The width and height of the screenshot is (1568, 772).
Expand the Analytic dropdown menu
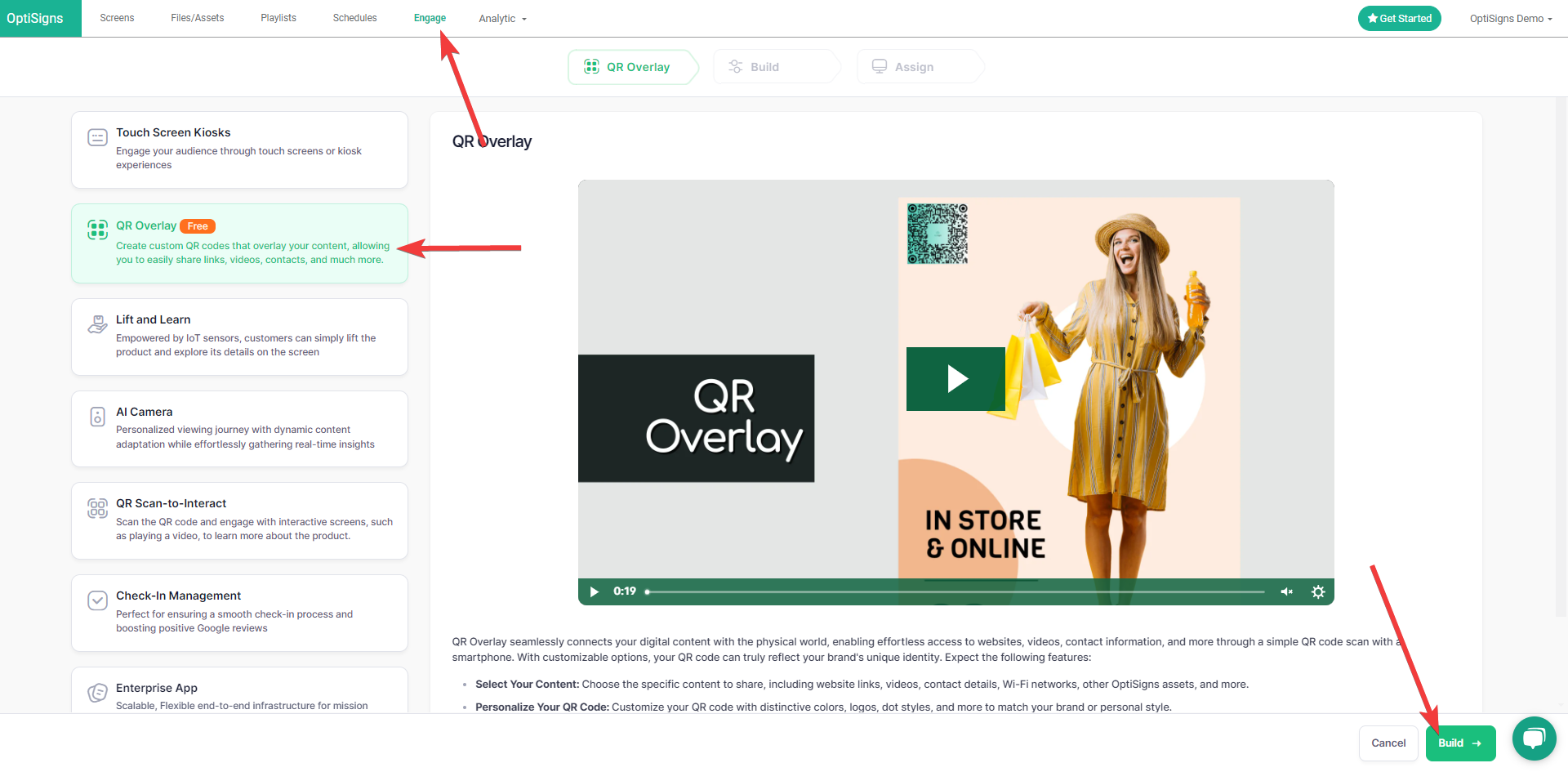point(502,19)
